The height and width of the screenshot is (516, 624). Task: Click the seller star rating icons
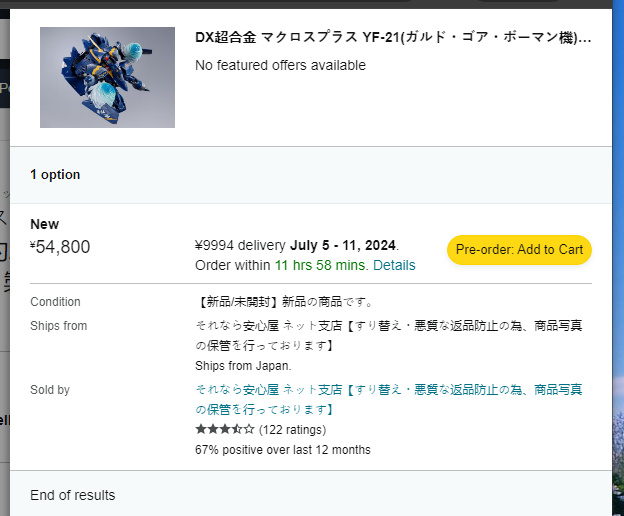tap(225, 429)
